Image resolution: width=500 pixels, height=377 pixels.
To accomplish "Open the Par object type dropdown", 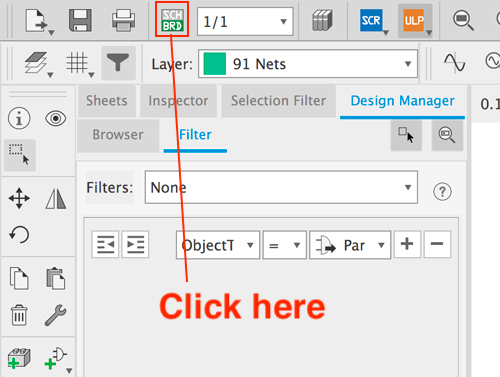I will click(350, 245).
